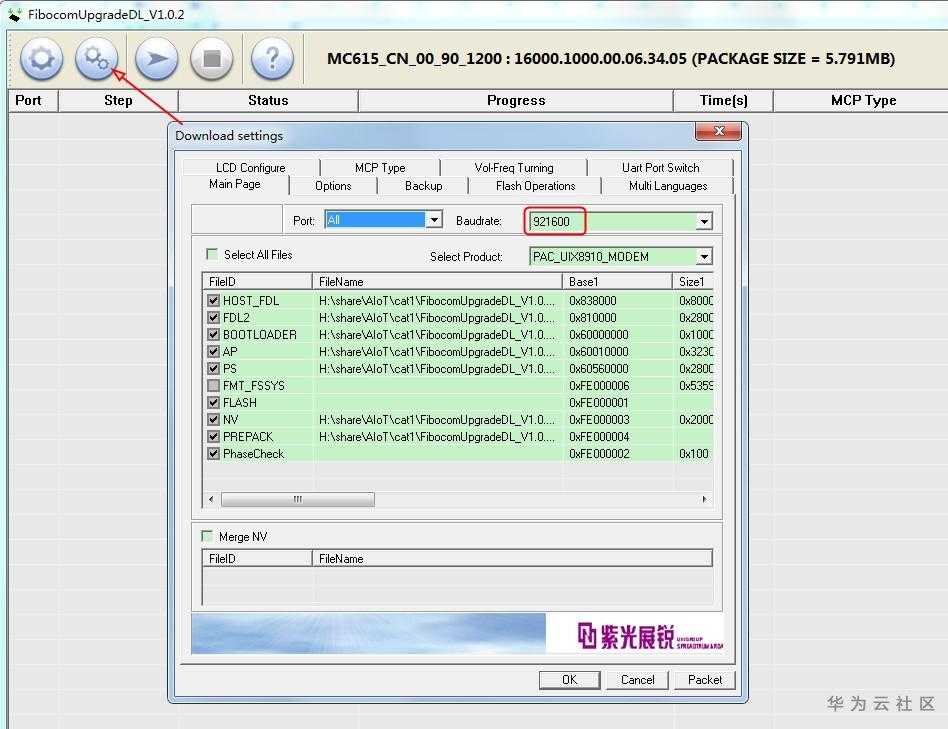Click the PREPACK base address 0xFE000004
948x729 pixels.
599,436
